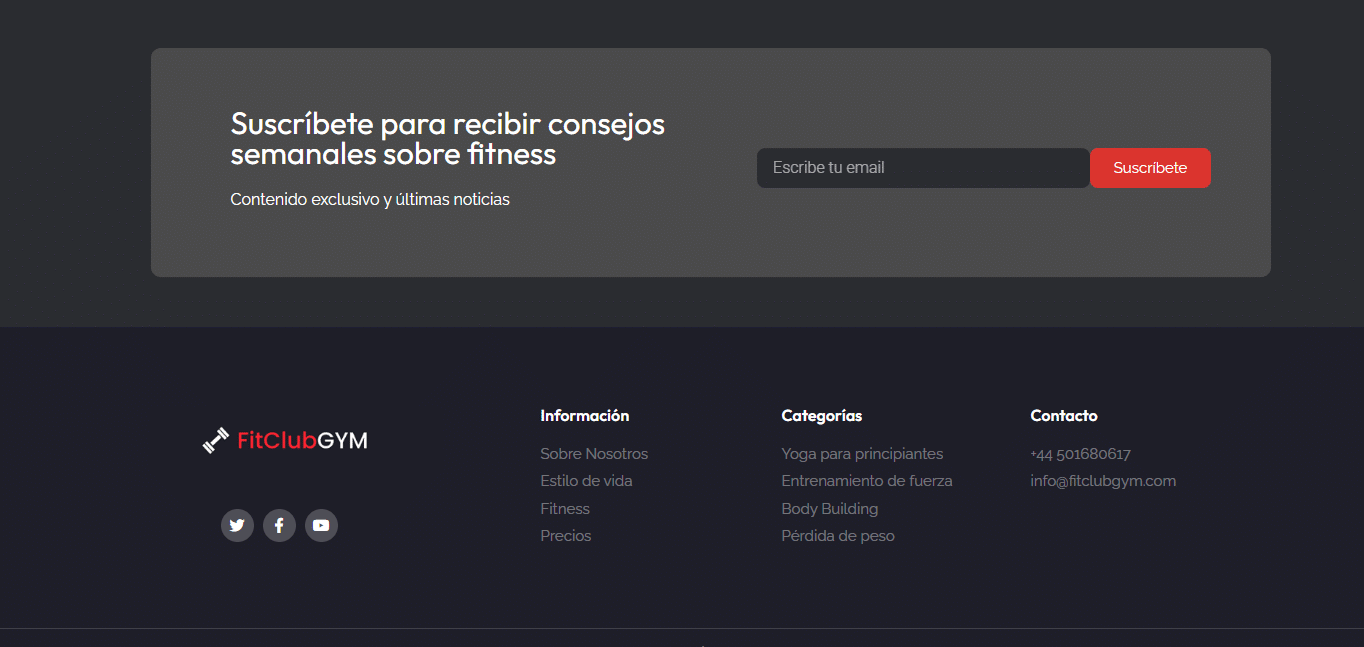Open the Twitter social media icon
1364x647 pixels.
pyautogui.click(x=237, y=525)
